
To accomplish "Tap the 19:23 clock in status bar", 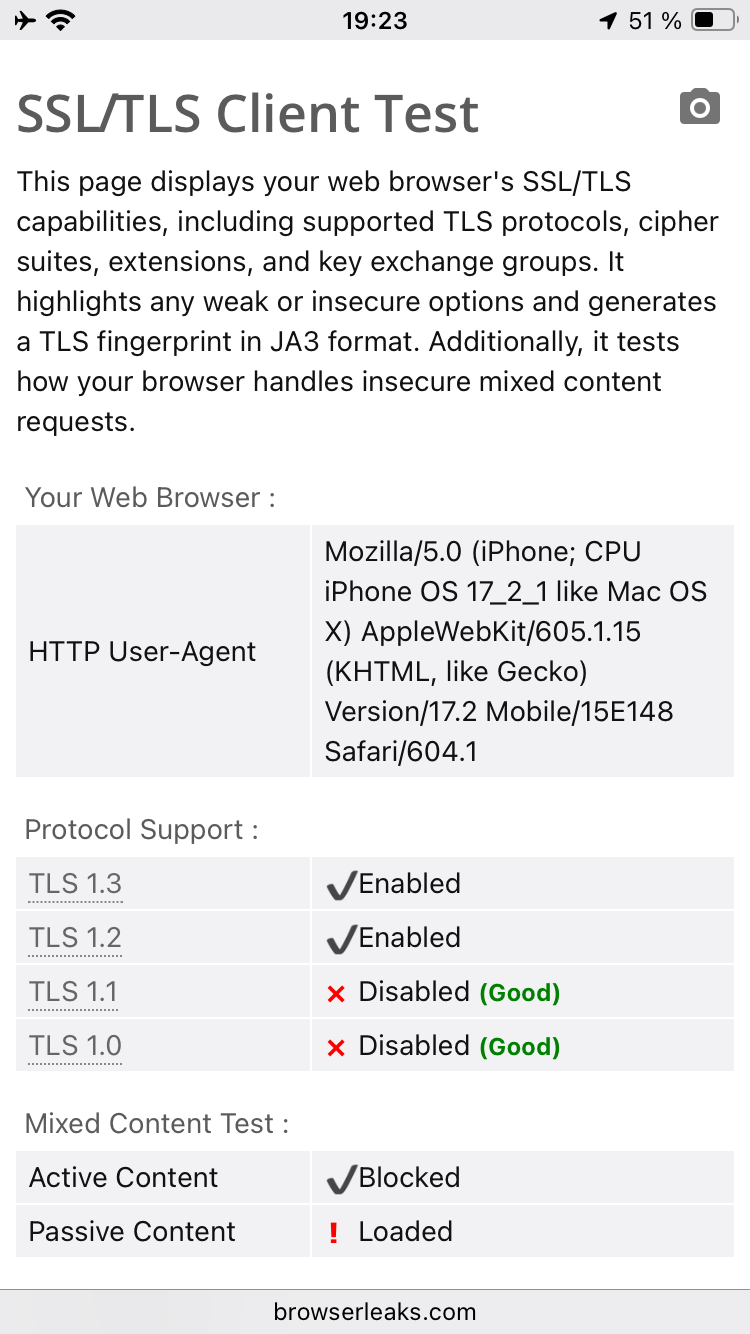I will point(375,20).
